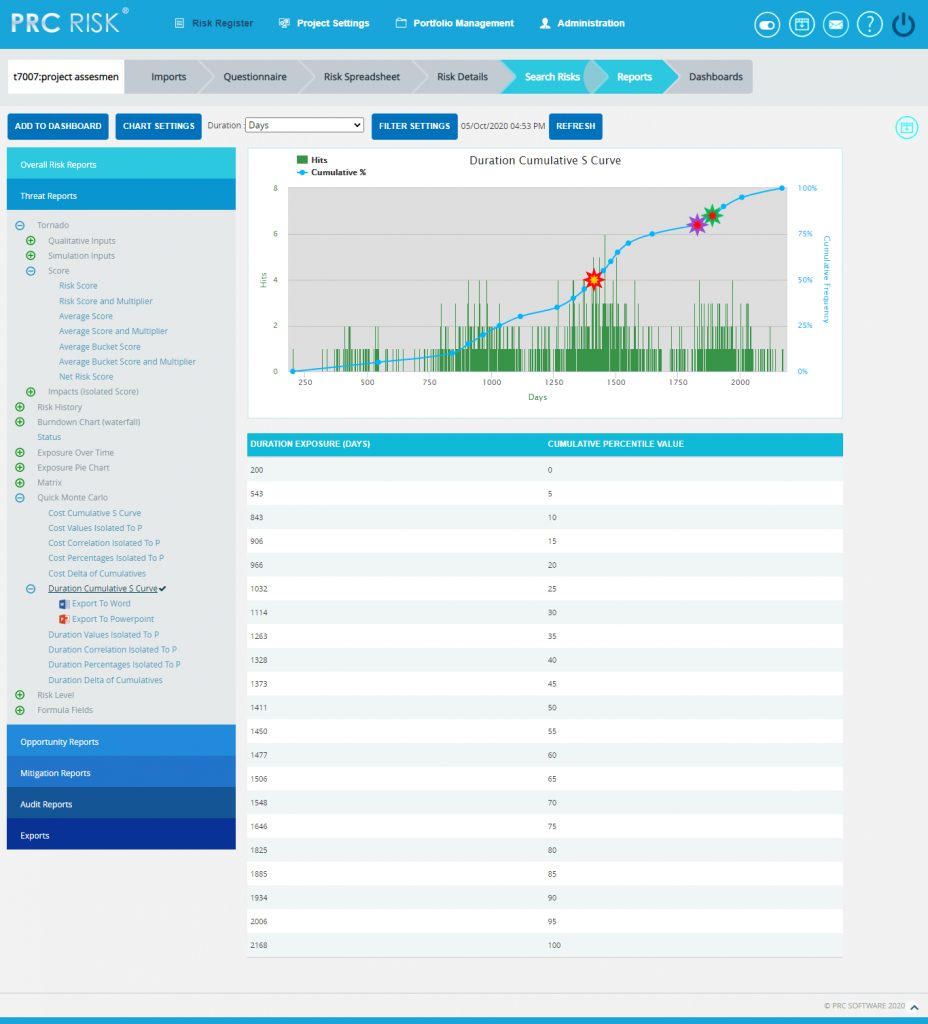
Task: Open the Duration units dropdown
Action: point(304,125)
